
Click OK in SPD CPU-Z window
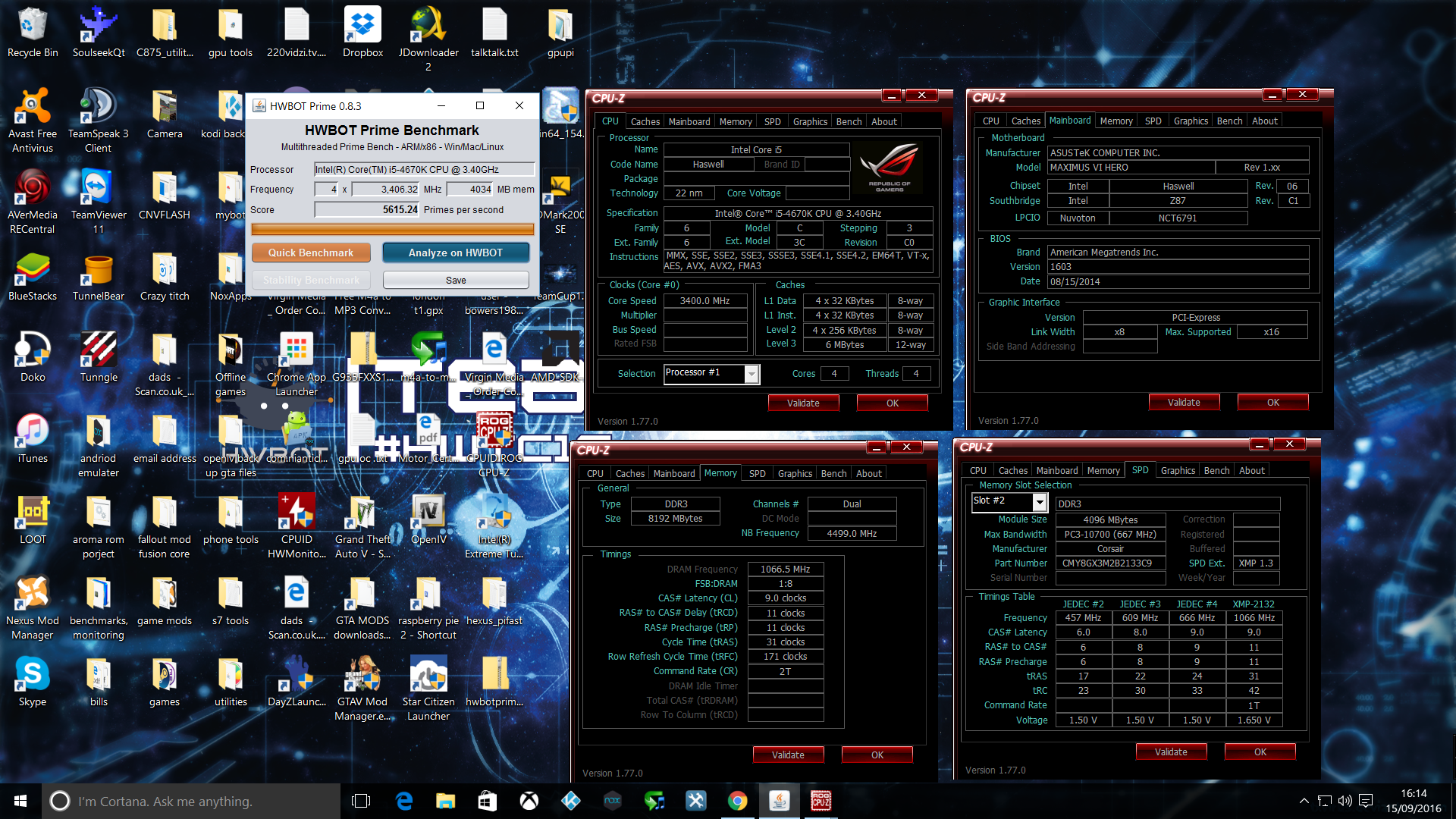coord(1260,752)
